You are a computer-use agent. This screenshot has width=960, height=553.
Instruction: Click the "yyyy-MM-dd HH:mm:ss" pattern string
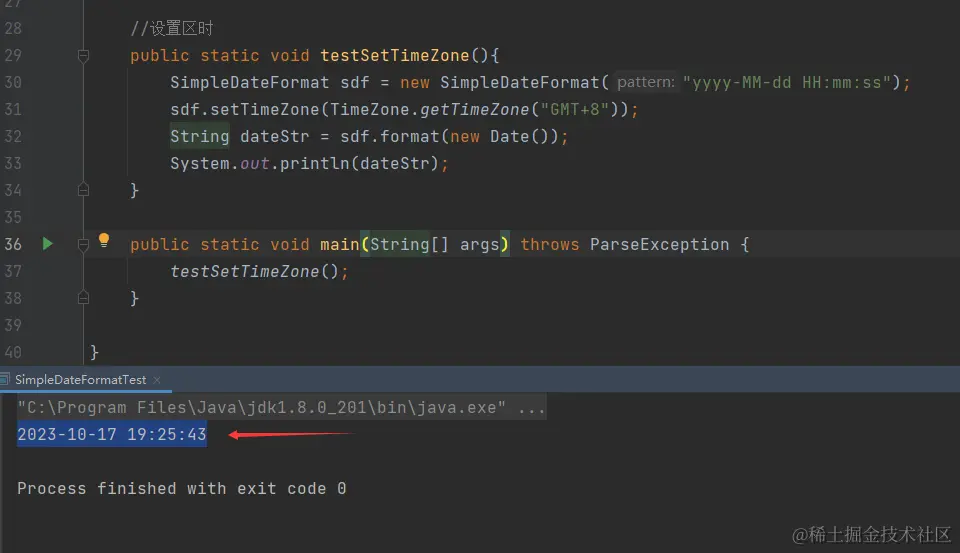[787, 83]
